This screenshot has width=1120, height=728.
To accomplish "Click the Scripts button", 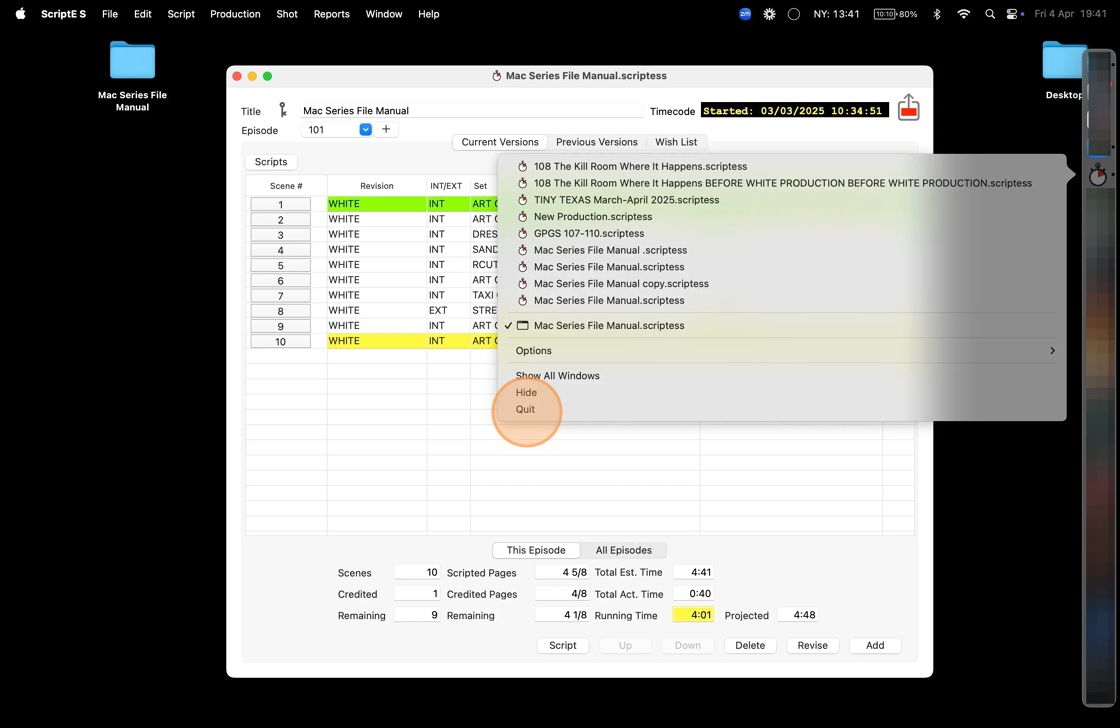I will [x=271, y=162].
